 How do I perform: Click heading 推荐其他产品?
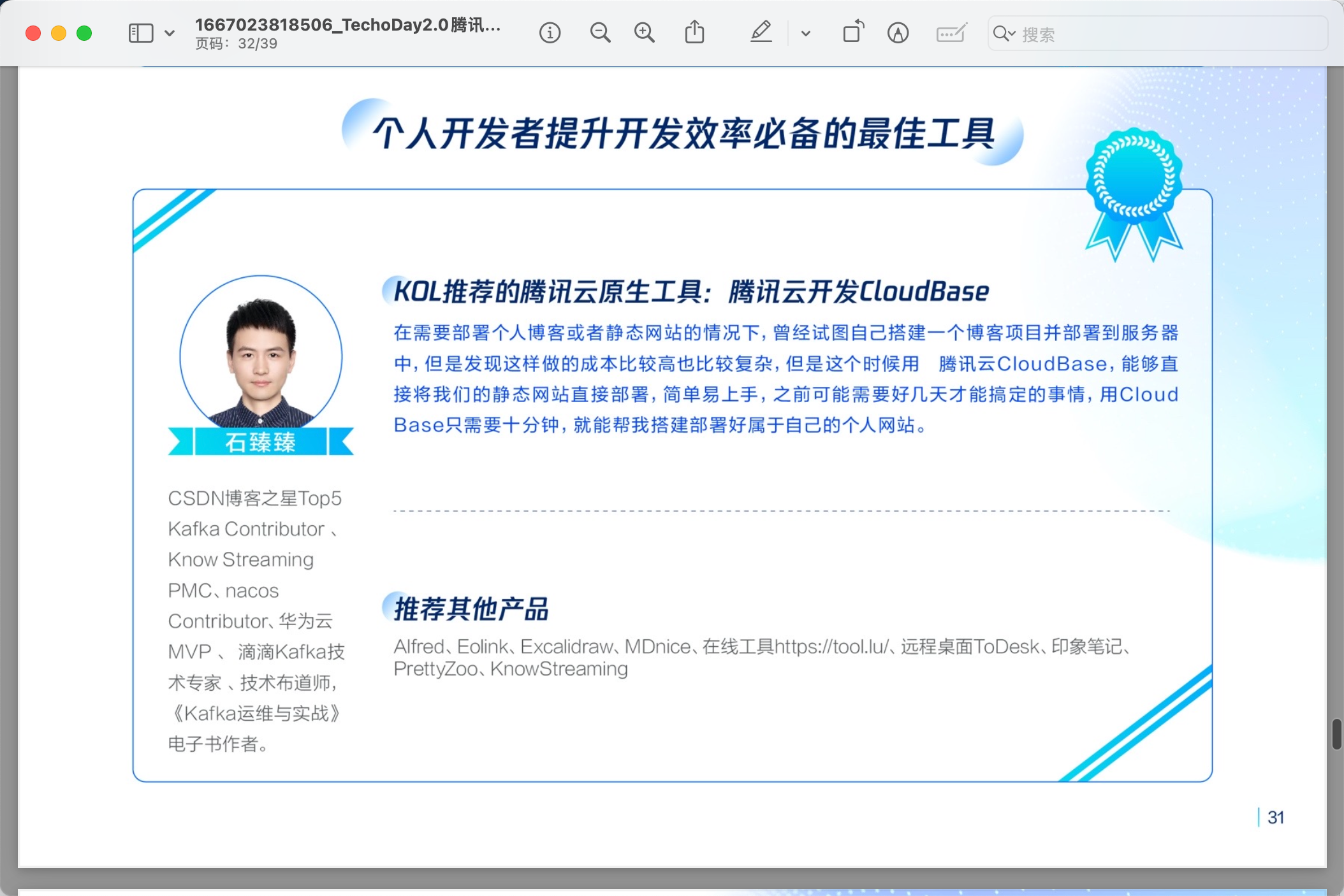pyautogui.click(x=471, y=609)
